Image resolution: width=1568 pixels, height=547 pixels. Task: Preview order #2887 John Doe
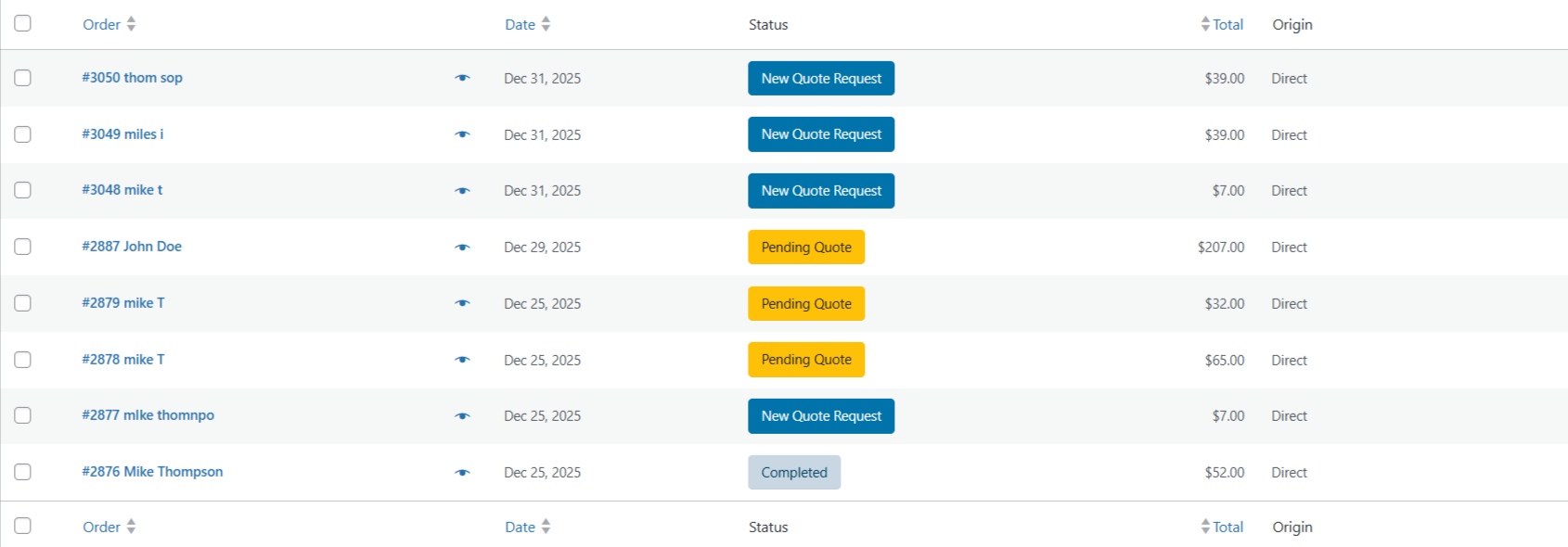point(462,248)
